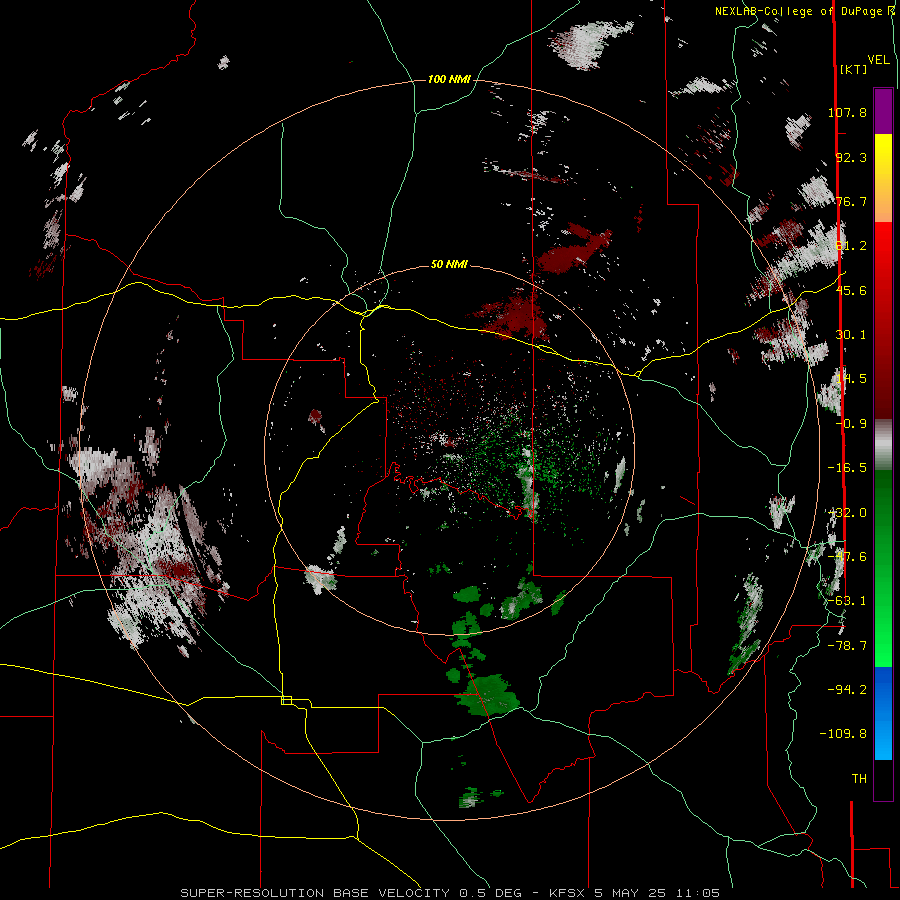Click the 50 NMI range ring label

pos(449,264)
